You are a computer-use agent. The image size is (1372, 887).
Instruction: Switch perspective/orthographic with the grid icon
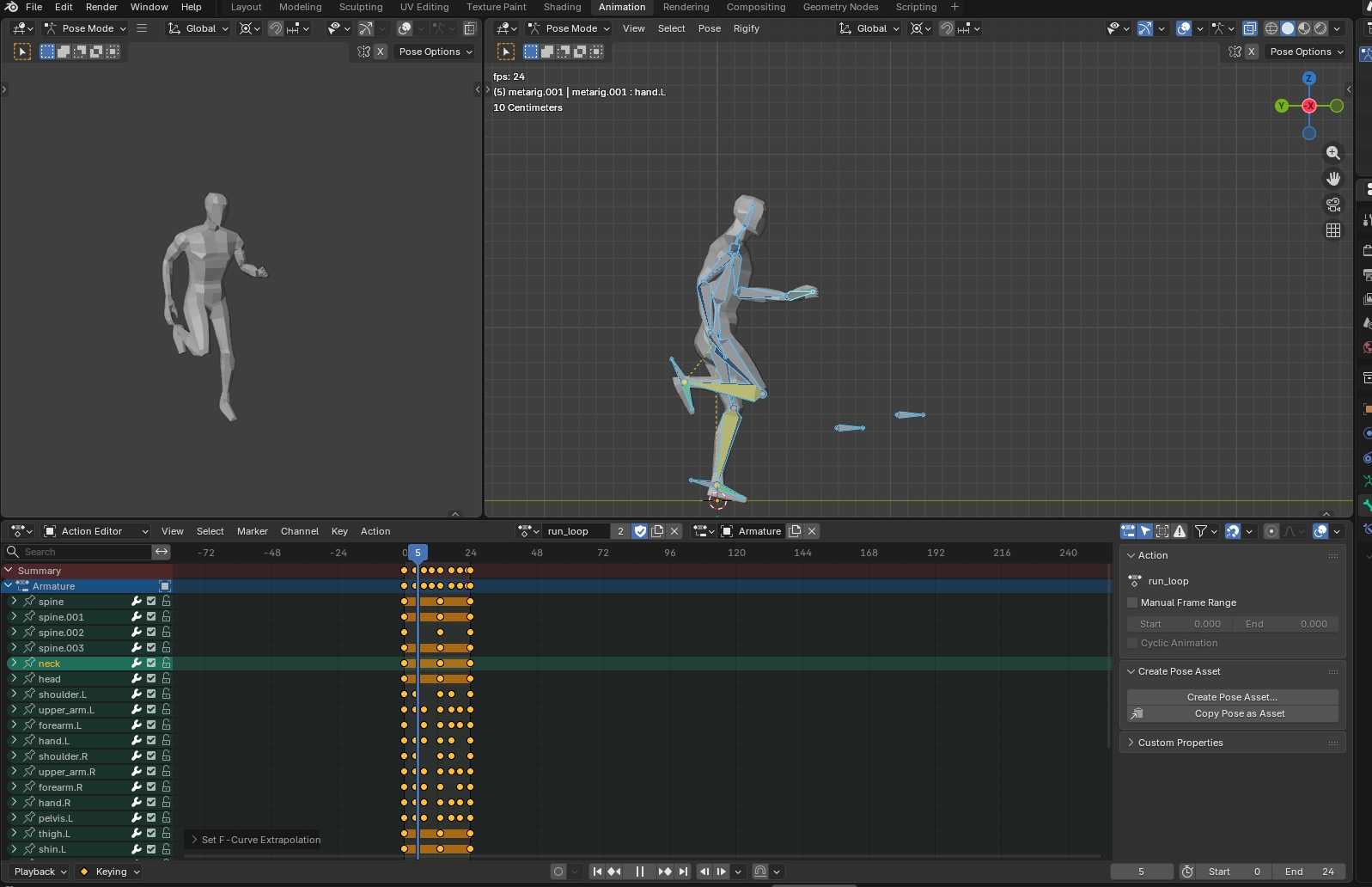click(1332, 230)
